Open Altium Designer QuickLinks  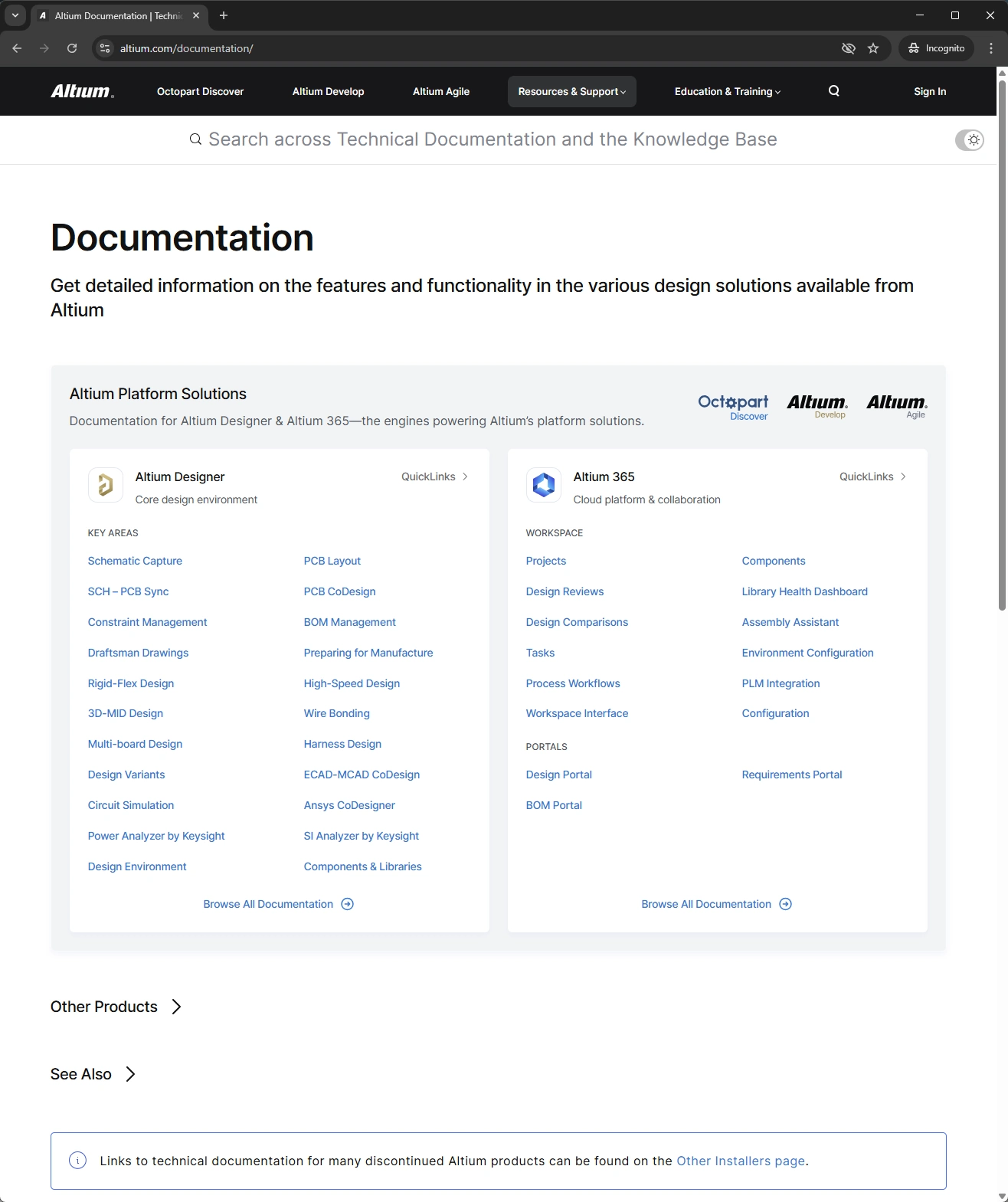tap(435, 477)
